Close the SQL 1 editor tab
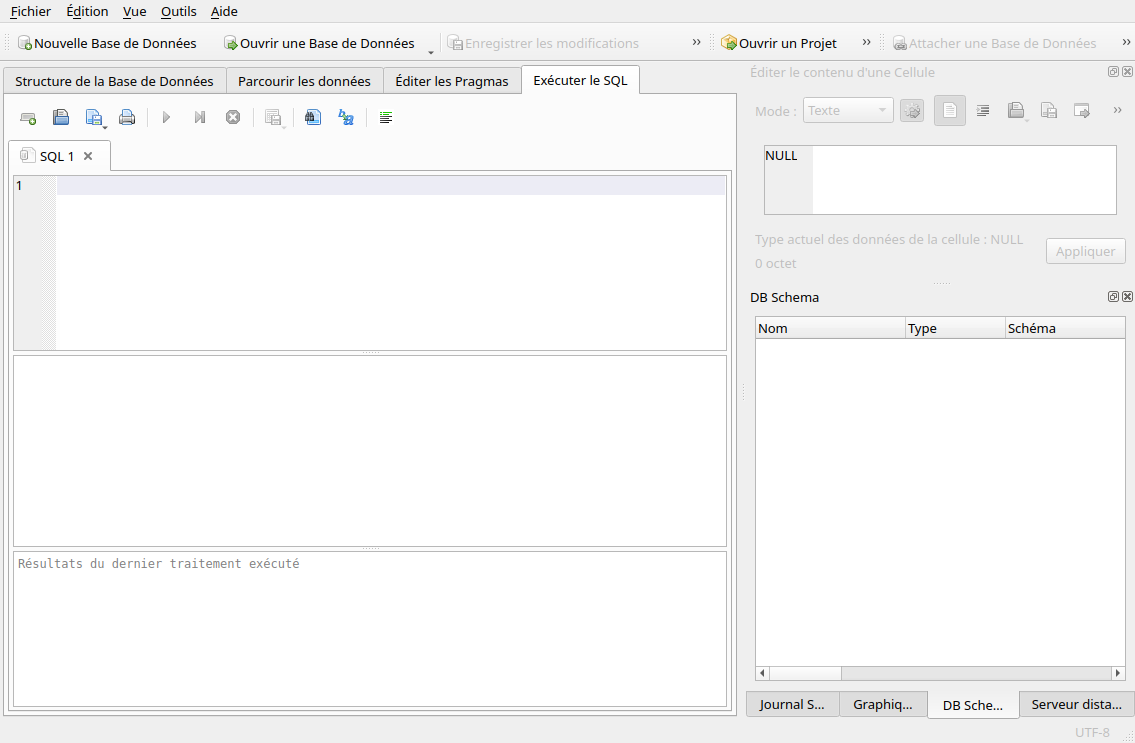Viewport: 1135px width, 743px height. (x=88, y=156)
